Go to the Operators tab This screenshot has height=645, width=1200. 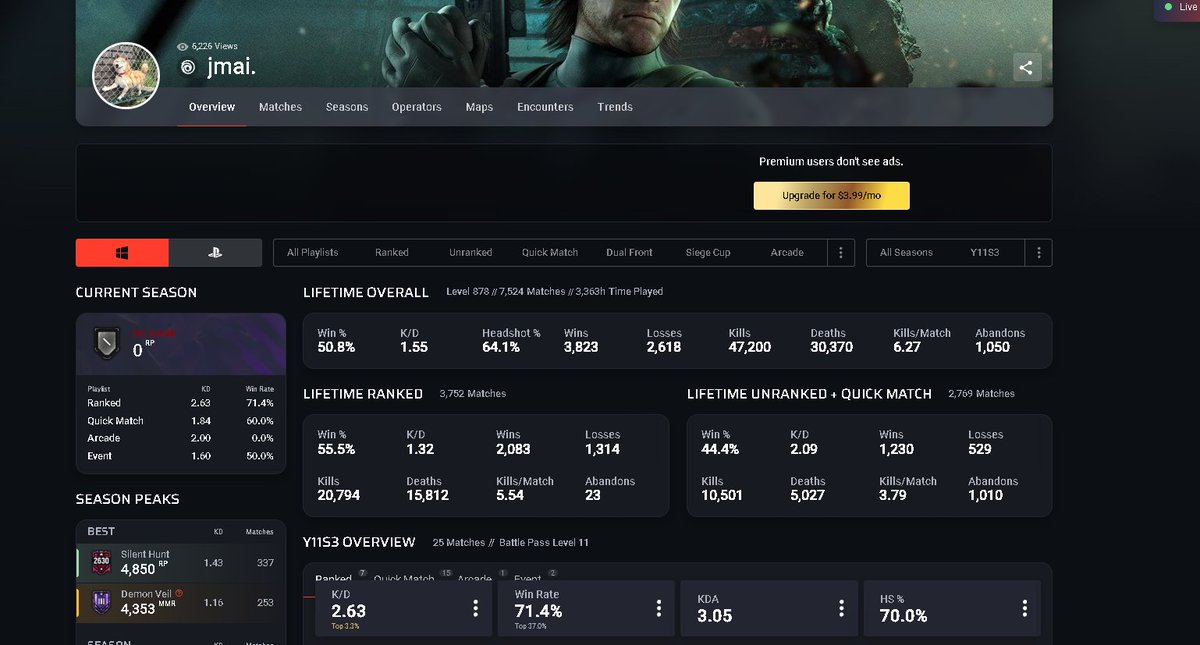click(416, 107)
